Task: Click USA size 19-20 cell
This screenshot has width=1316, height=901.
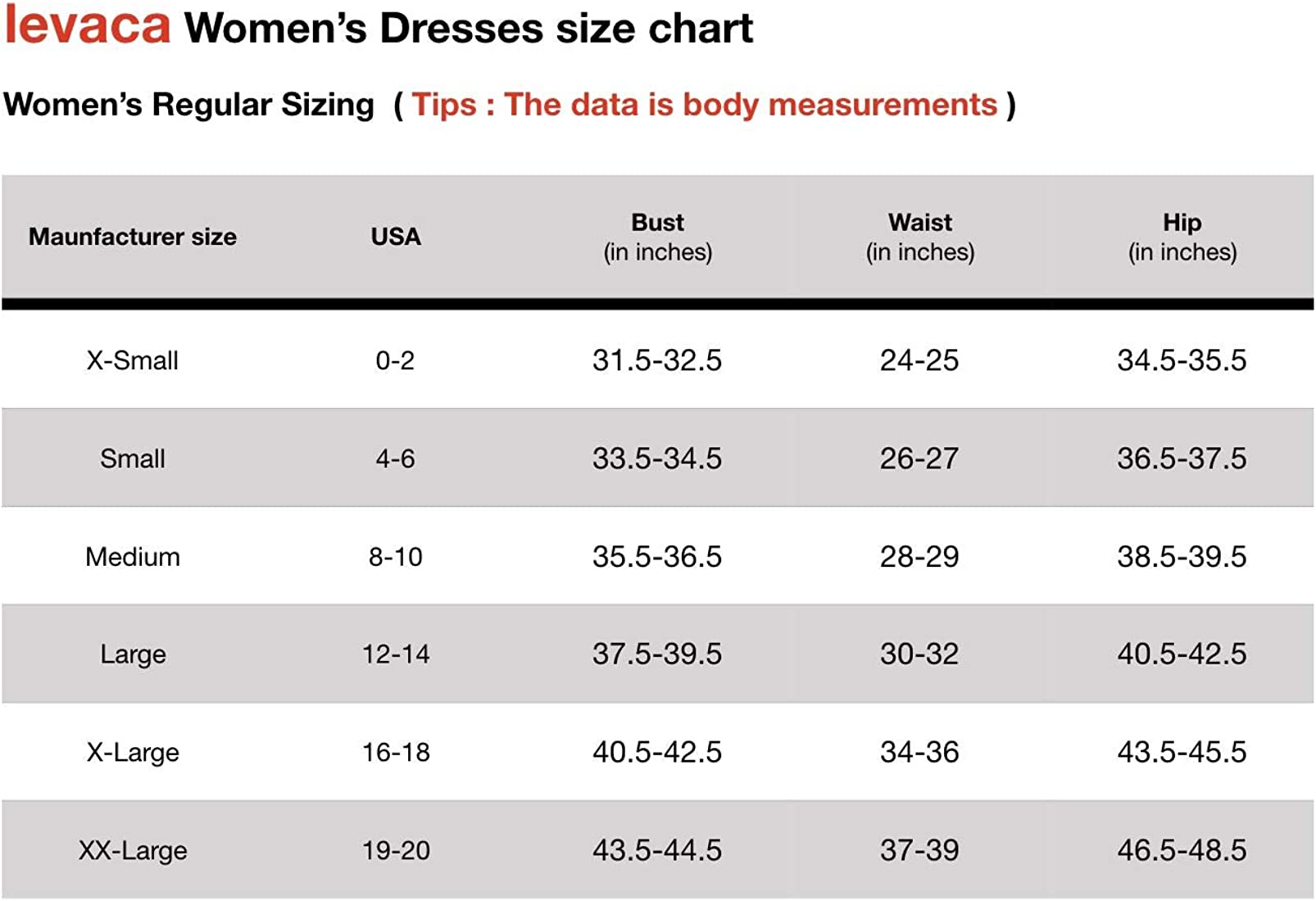Action: [x=396, y=851]
